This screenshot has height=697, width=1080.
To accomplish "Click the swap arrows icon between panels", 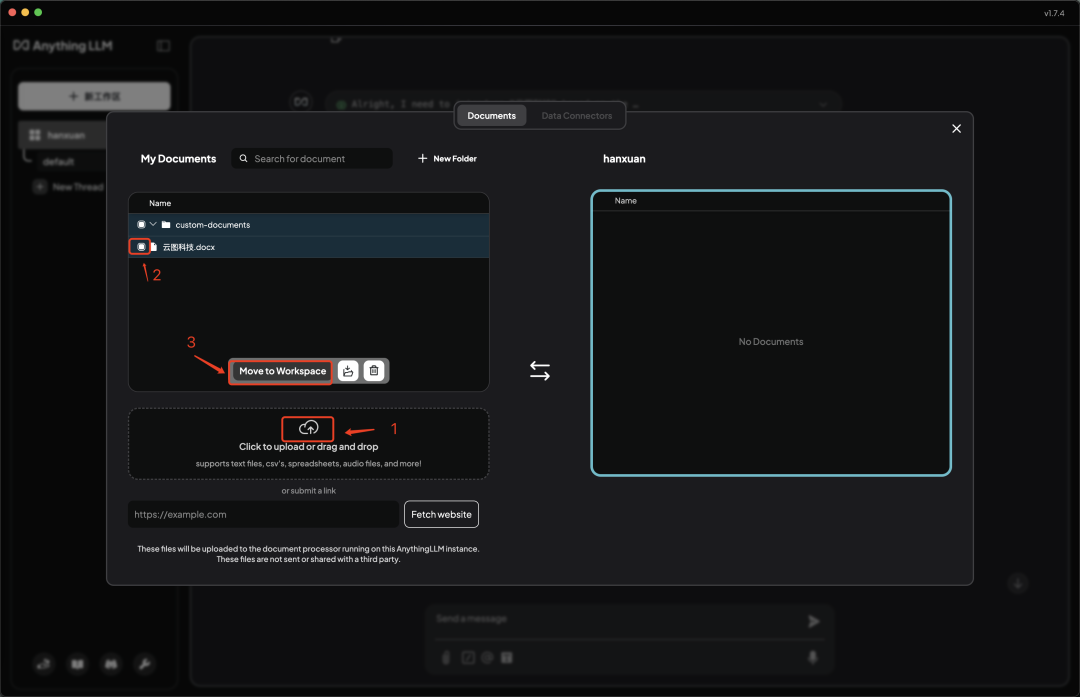I will [x=540, y=371].
